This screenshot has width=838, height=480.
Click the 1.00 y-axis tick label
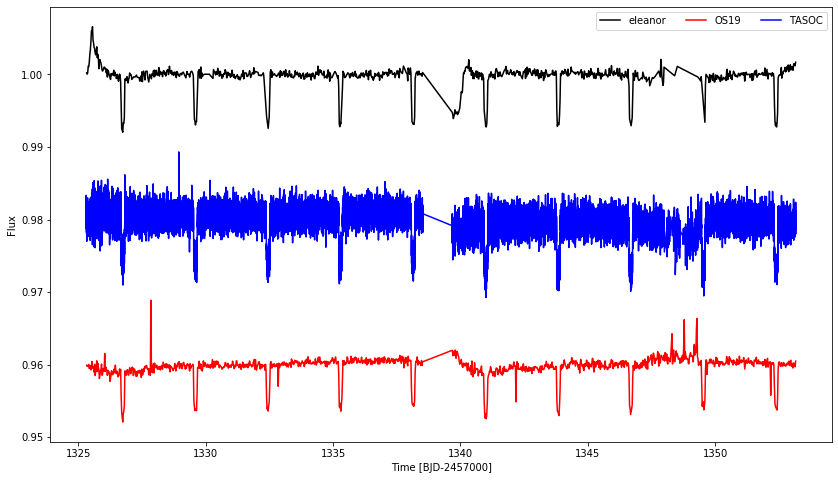[32, 75]
